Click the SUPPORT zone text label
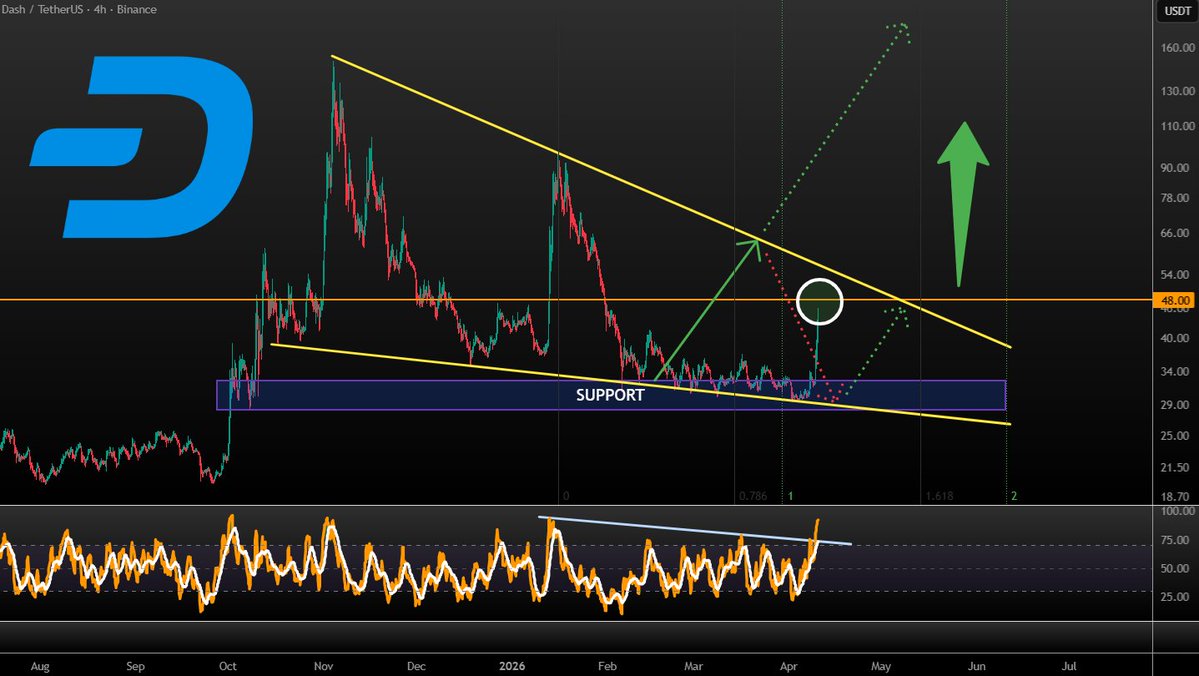The height and width of the screenshot is (676, 1199). tap(610, 395)
